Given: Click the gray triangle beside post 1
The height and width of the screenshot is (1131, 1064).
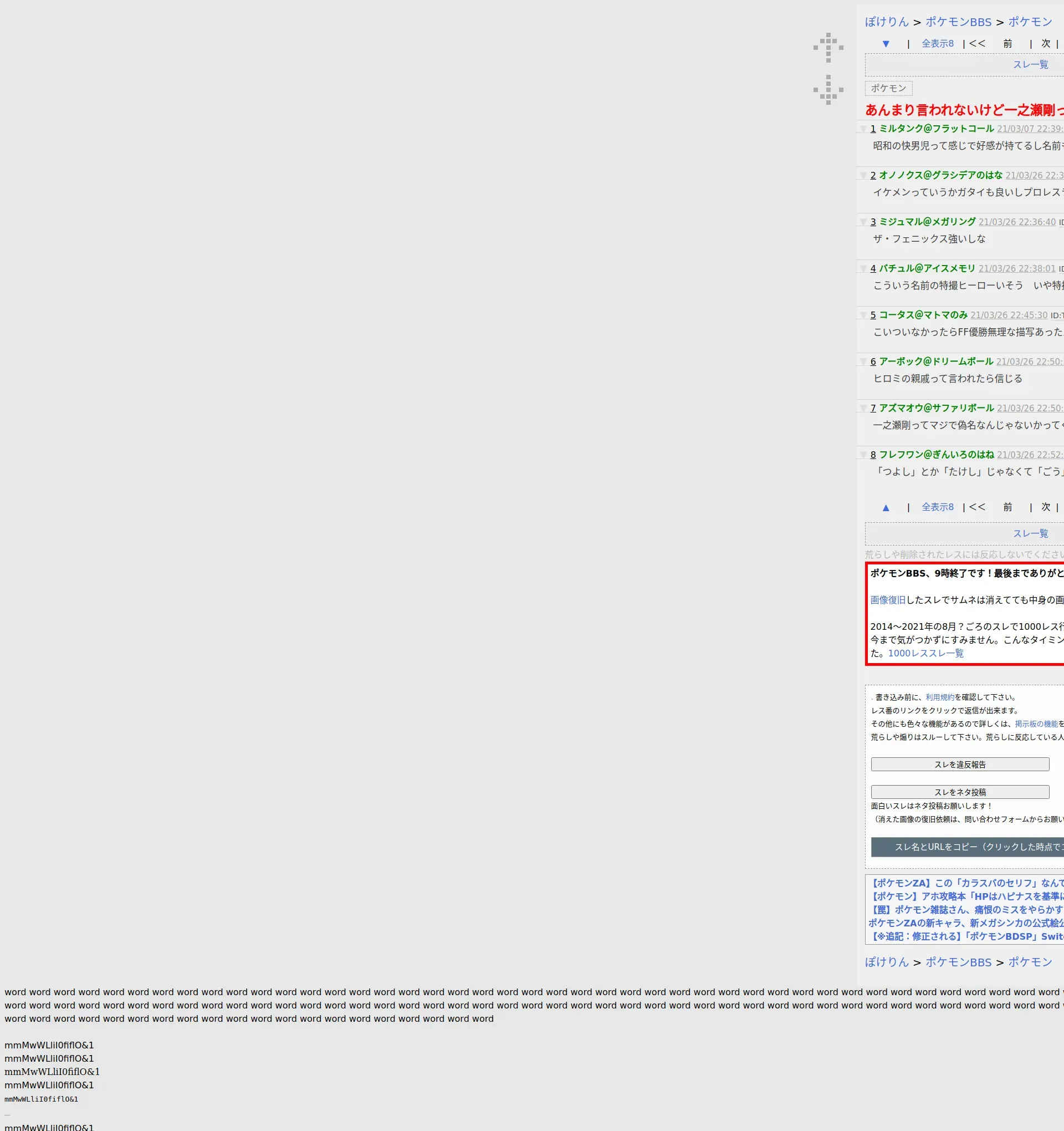Looking at the screenshot, I should (x=863, y=129).
